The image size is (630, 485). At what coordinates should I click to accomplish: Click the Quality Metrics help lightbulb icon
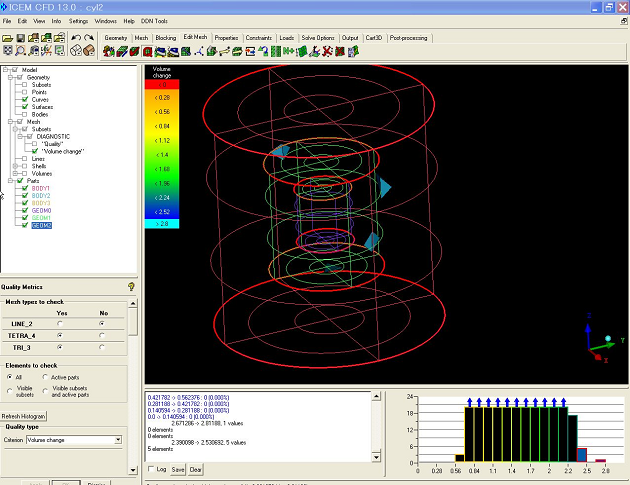[131, 286]
